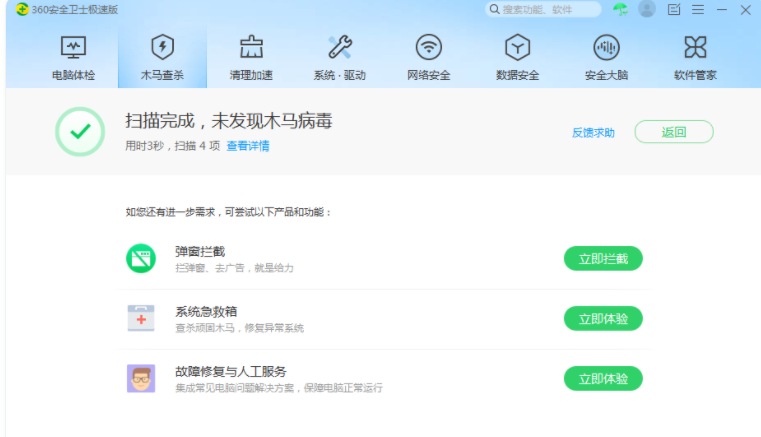Open the 安全大脑 security brain icon
The width and height of the screenshot is (761, 437).
(x=606, y=47)
